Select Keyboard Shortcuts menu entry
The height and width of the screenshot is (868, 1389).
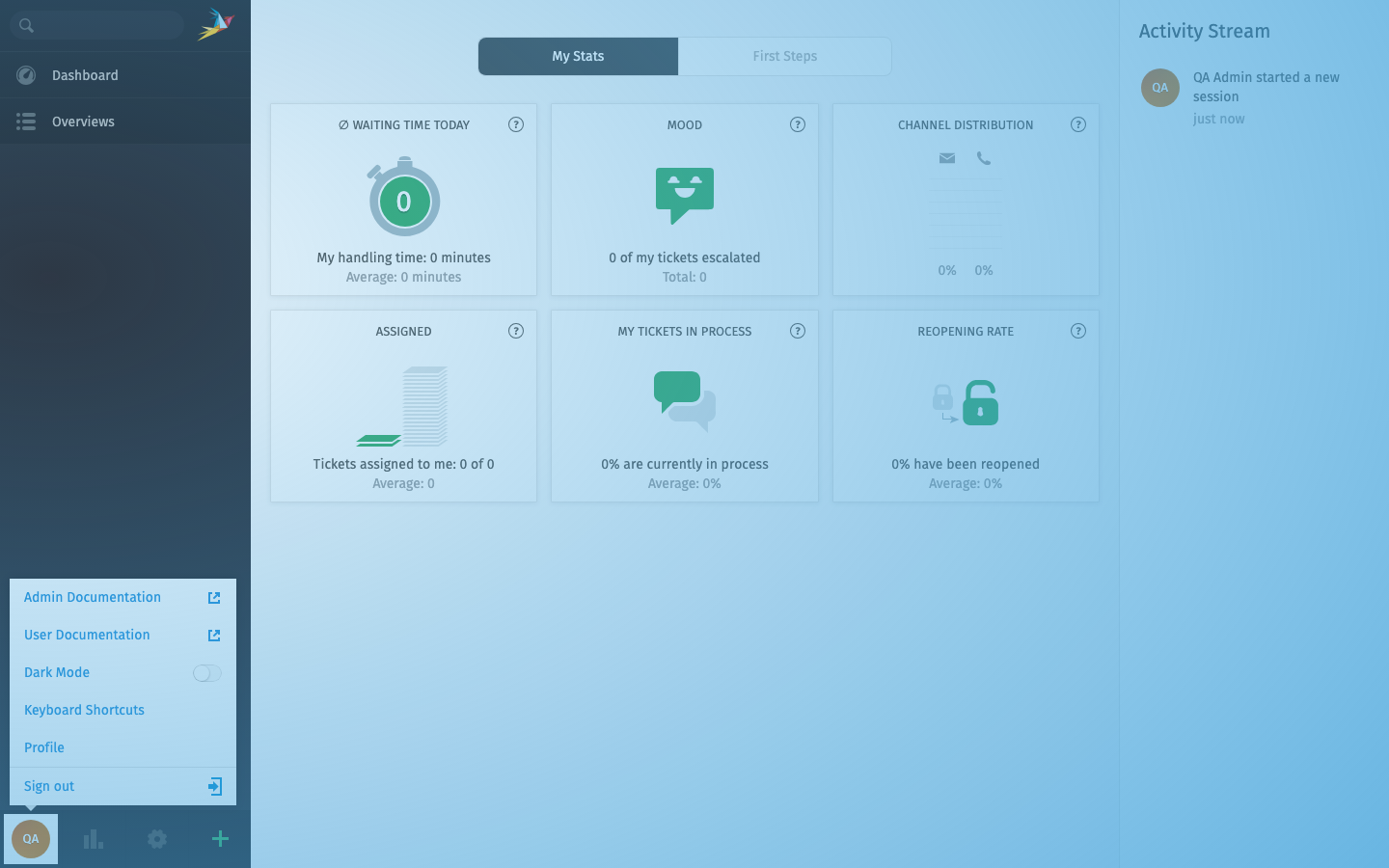click(123, 710)
